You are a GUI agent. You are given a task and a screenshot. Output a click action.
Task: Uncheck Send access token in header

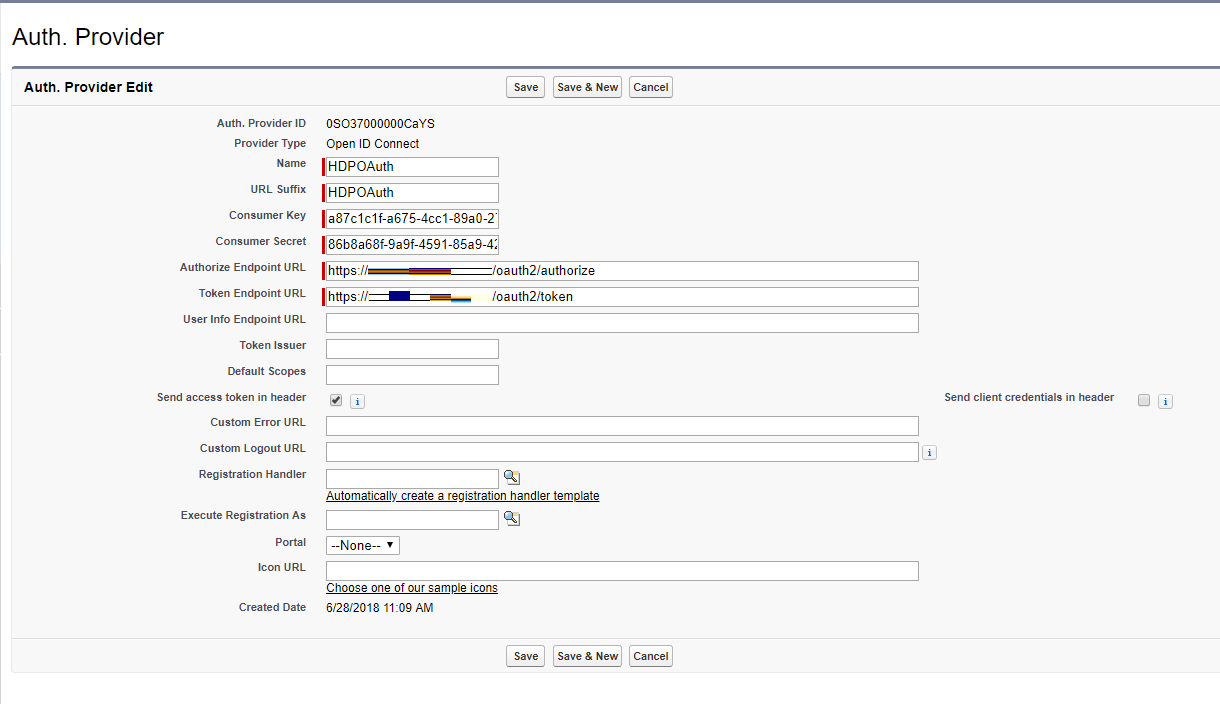click(x=335, y=399)
